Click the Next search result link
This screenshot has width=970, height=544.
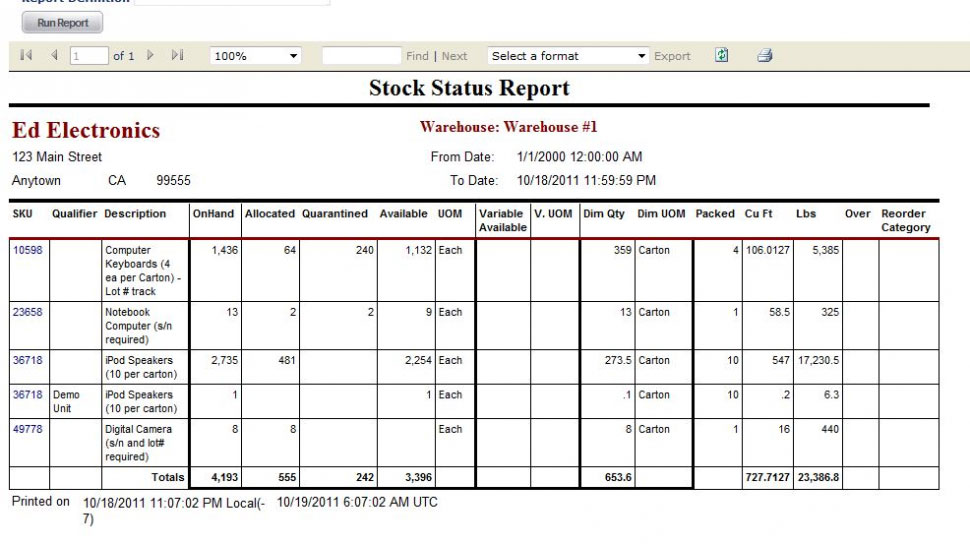(454, 57)
